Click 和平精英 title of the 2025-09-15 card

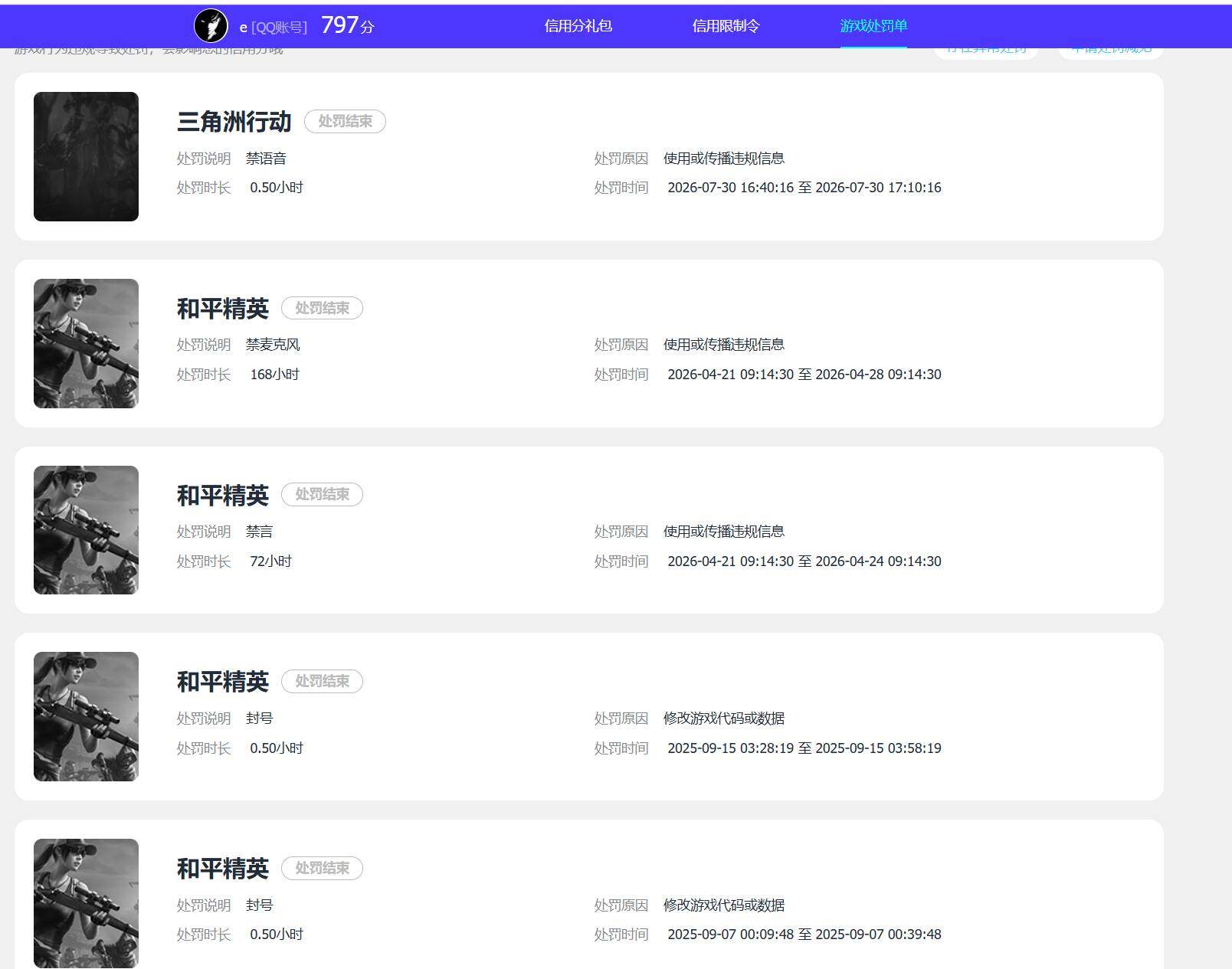(223, 682)
